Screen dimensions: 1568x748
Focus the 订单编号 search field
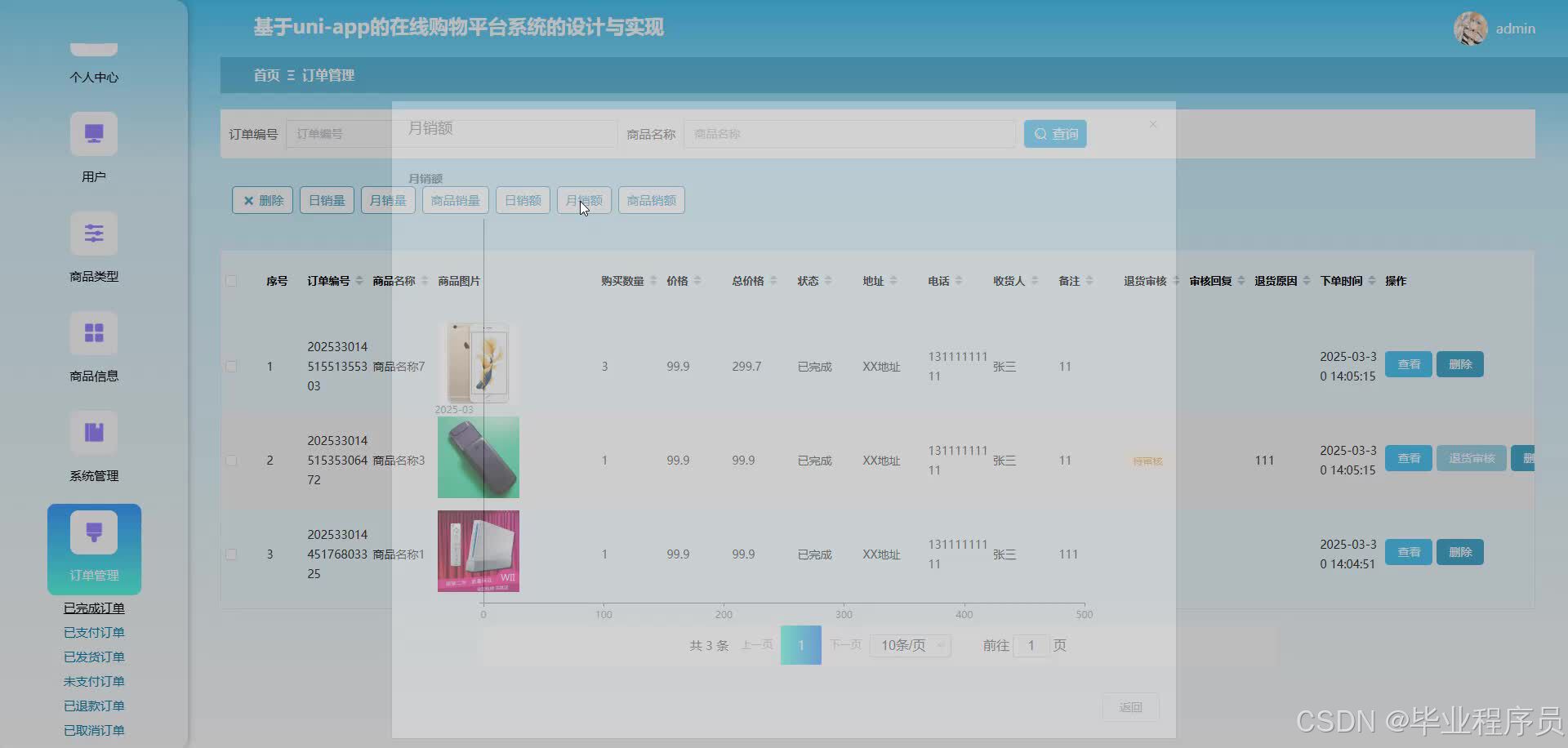point(452,134)
